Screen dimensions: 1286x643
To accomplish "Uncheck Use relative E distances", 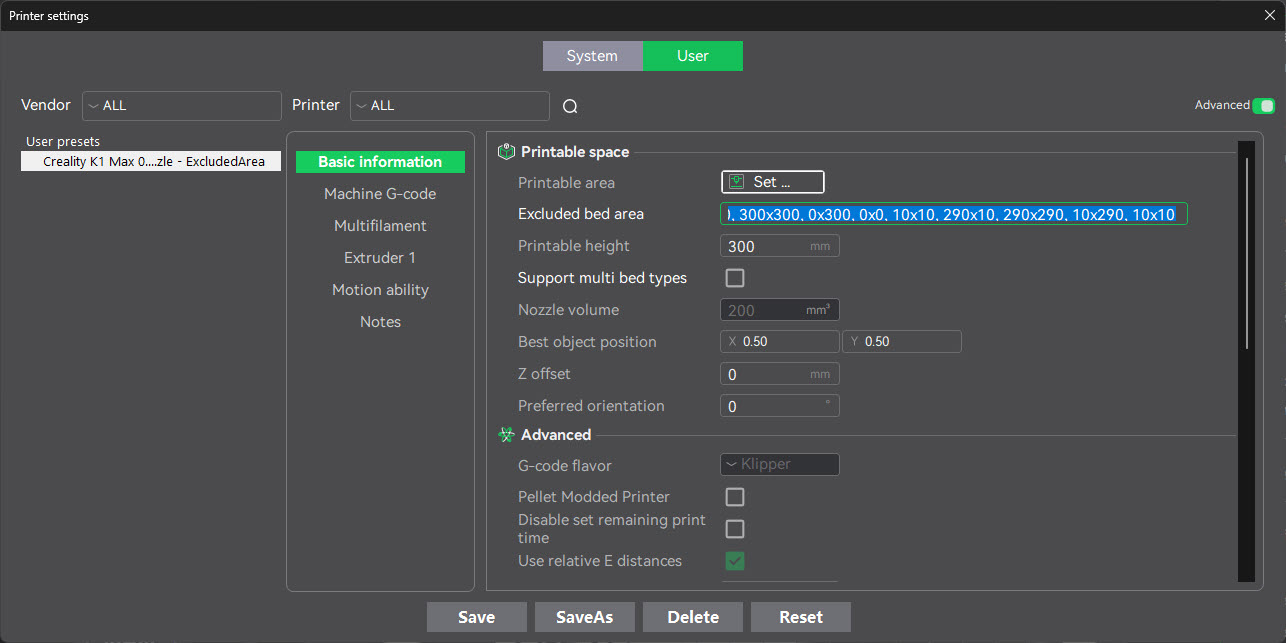I will (734, 561).
